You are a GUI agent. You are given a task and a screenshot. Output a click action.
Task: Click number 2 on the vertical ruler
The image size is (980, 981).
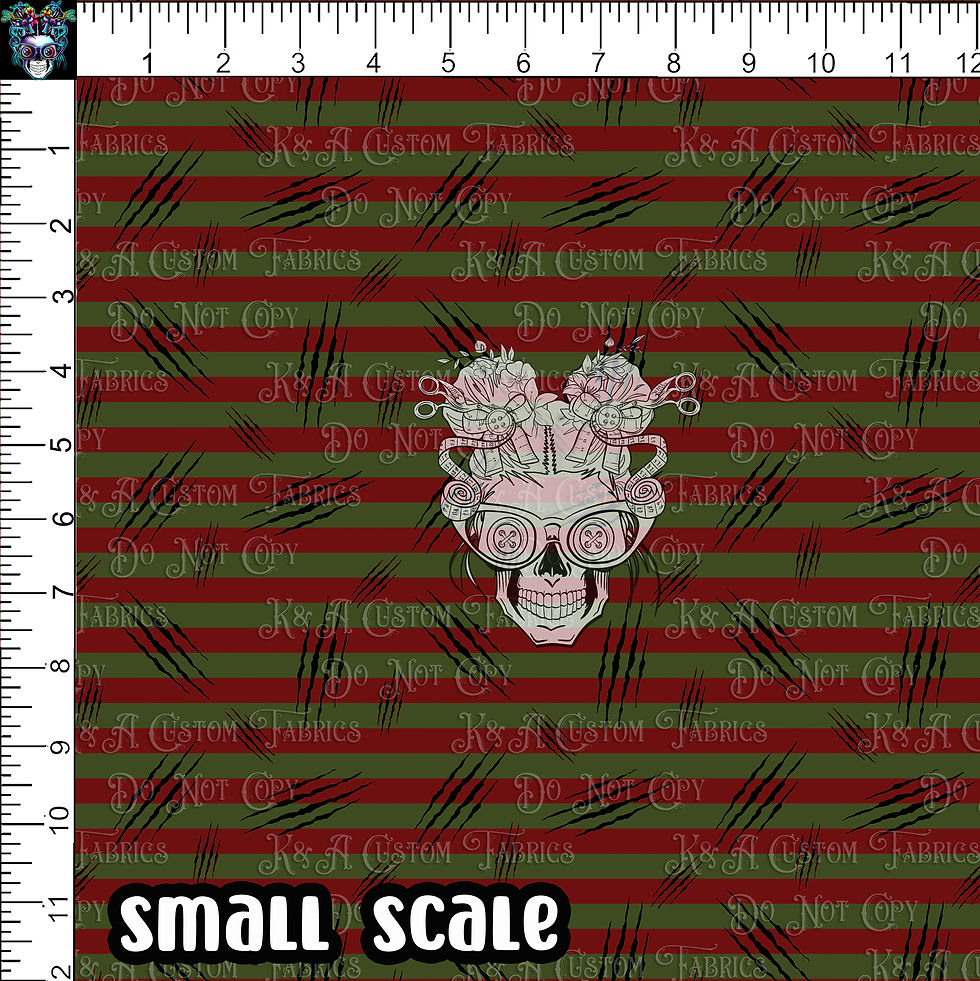coord(63,225)
